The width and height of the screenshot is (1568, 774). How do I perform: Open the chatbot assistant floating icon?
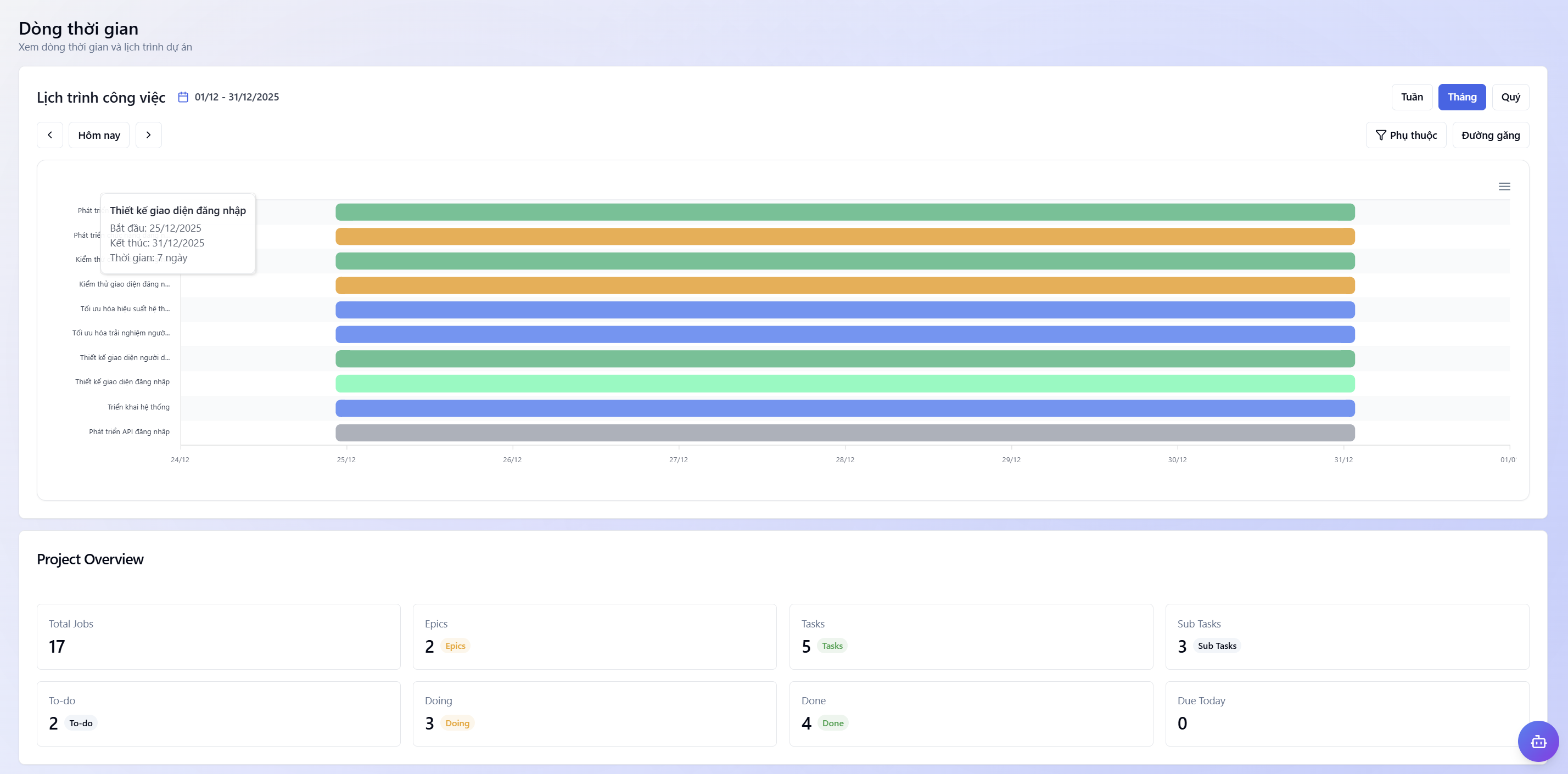click(1538, 741)
